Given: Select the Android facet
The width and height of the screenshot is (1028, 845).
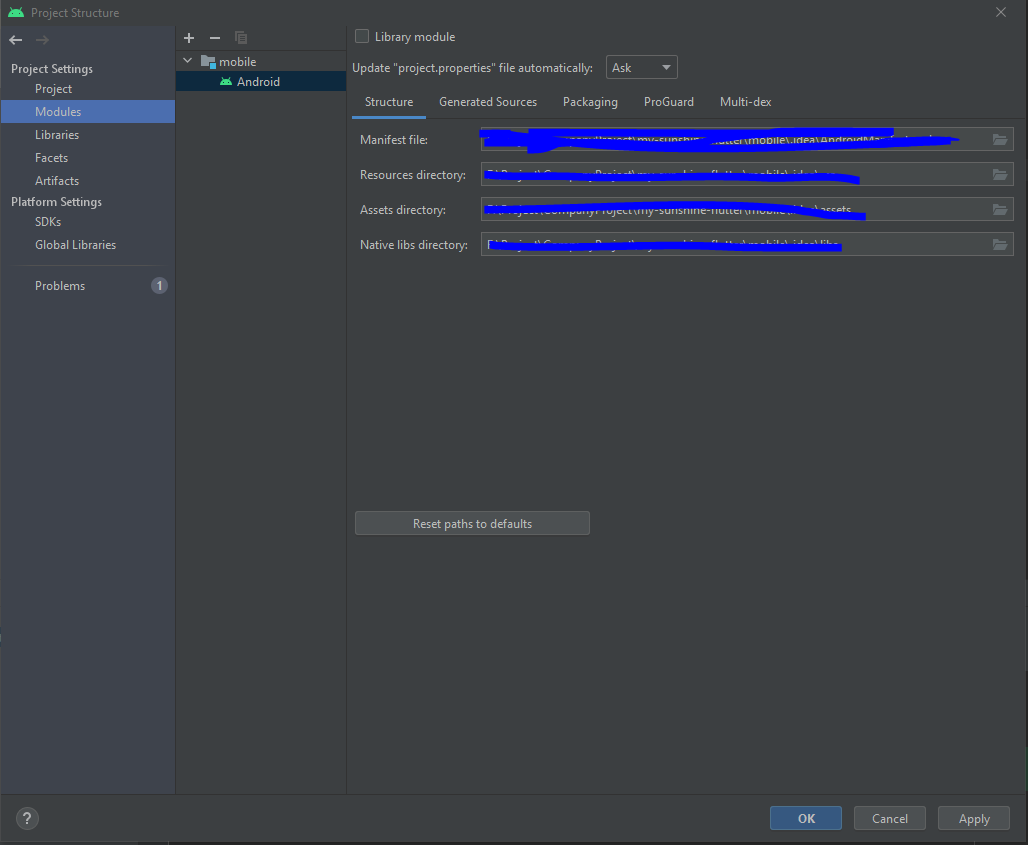Looking at the screenshot, I should [260, 81].
